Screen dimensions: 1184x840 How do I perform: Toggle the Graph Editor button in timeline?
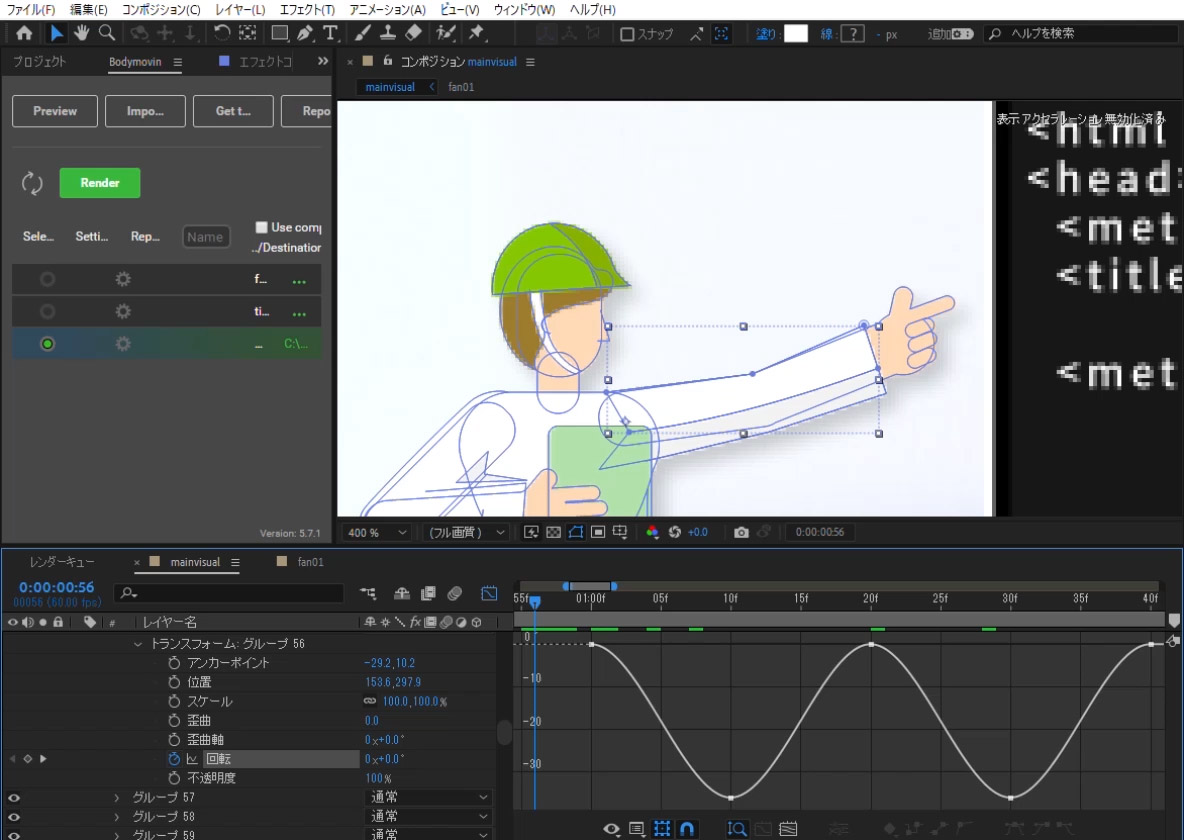point(489,593)
